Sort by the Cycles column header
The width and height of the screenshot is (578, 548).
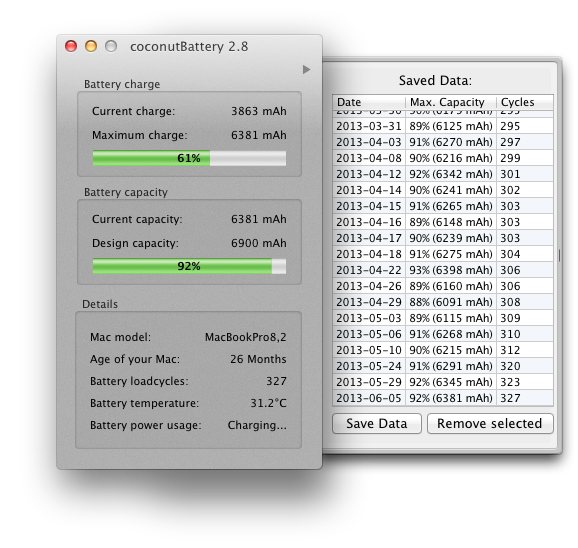(x=525, y=102)
